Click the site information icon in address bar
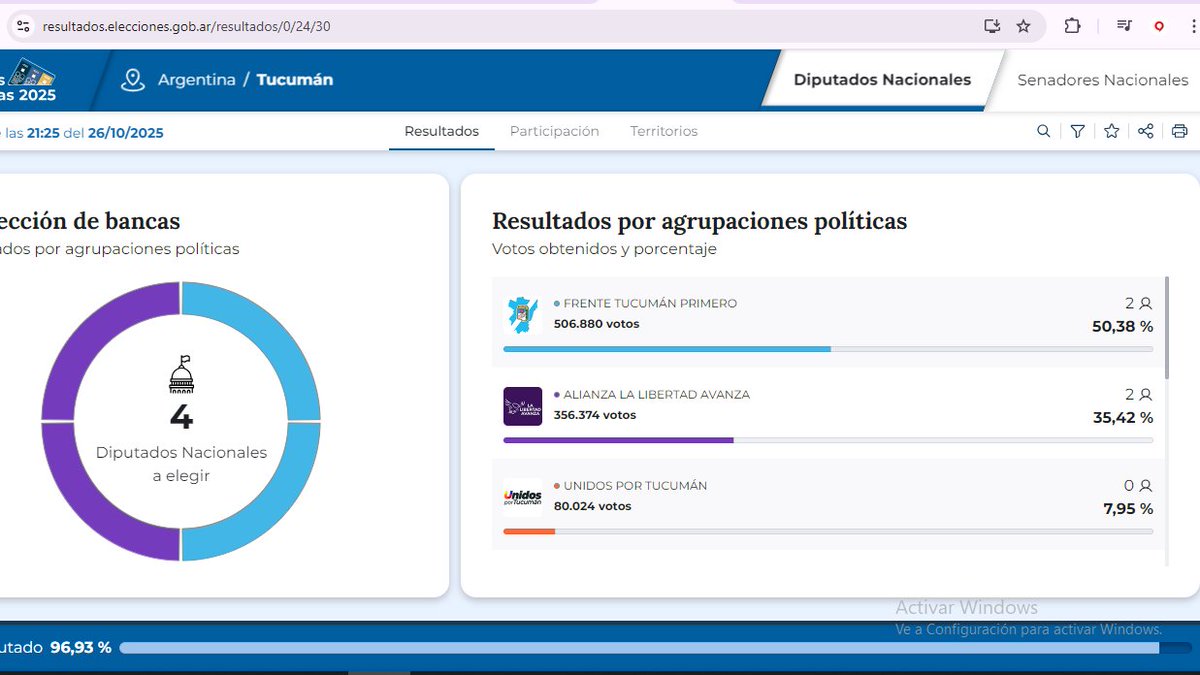 [23, 26]
